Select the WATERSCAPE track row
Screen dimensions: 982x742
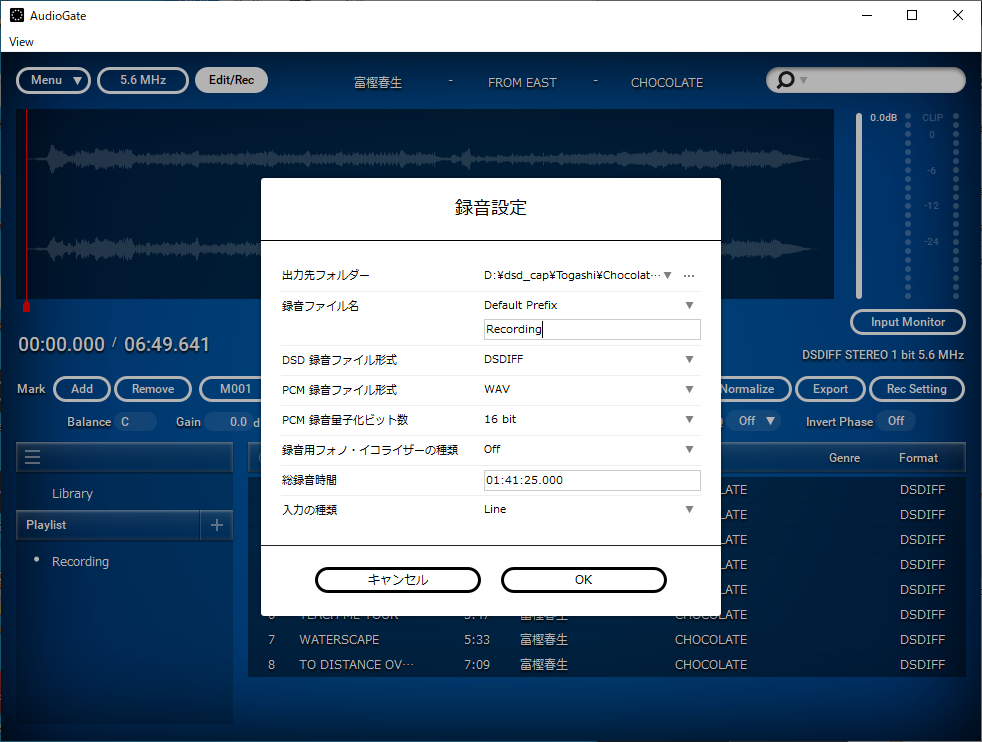click(x=606, y=639)
